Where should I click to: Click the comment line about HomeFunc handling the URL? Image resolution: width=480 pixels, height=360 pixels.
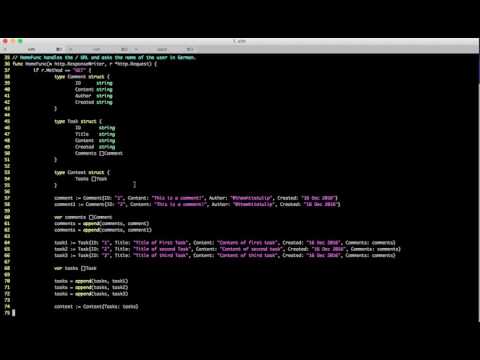104,57
